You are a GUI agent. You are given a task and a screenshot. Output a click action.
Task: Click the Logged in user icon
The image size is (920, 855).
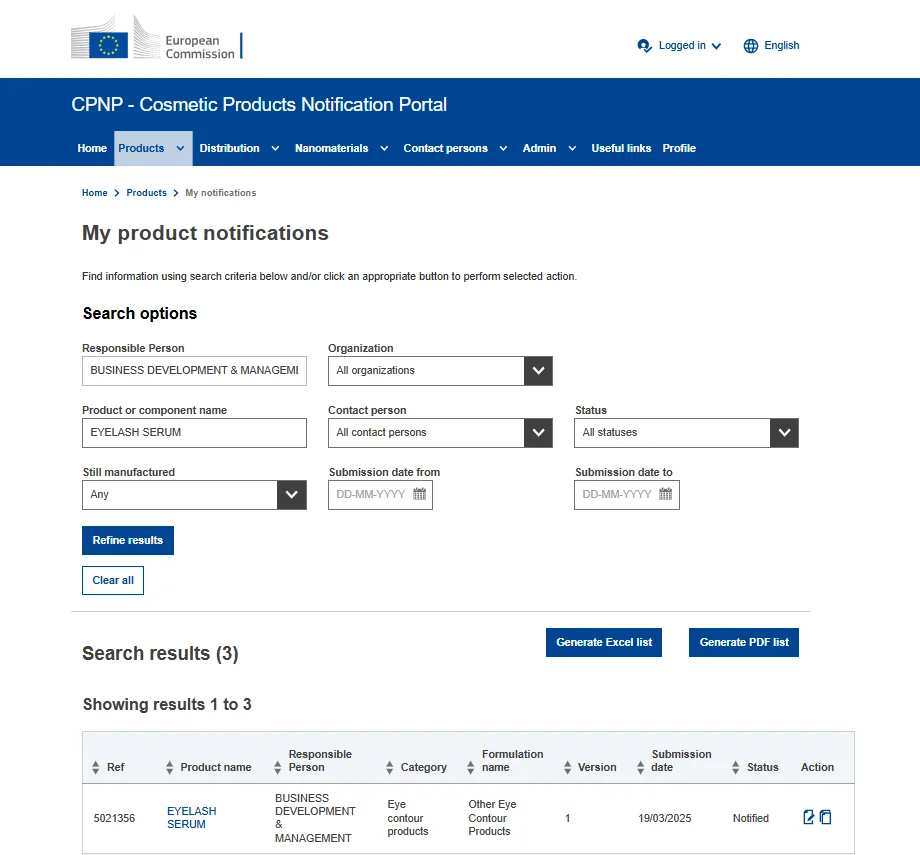[x=645, y=46]
